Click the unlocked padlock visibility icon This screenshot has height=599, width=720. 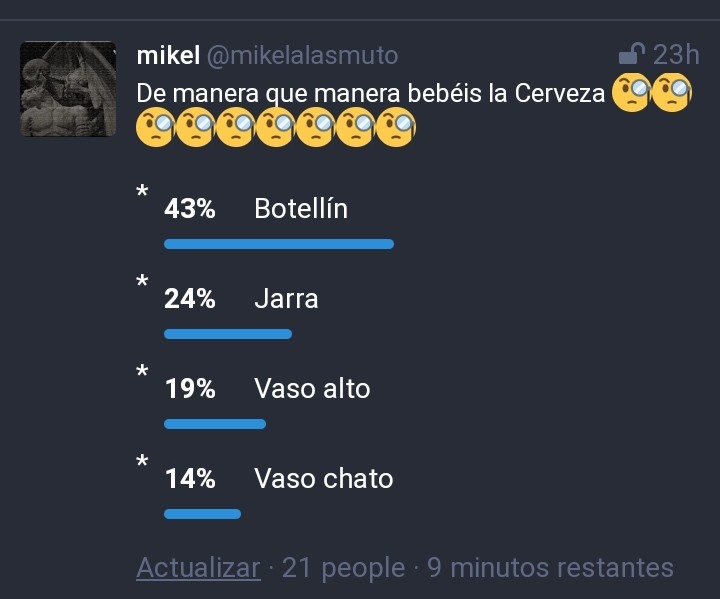[632, 53]
